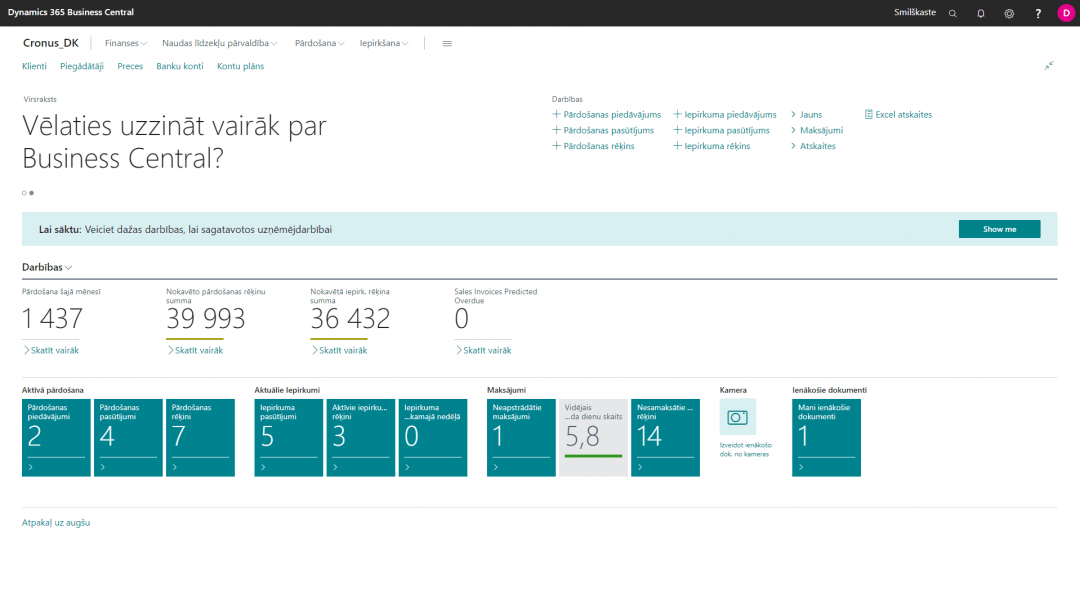
Task: Click the search magnifier icon
Action: [952, 13]
